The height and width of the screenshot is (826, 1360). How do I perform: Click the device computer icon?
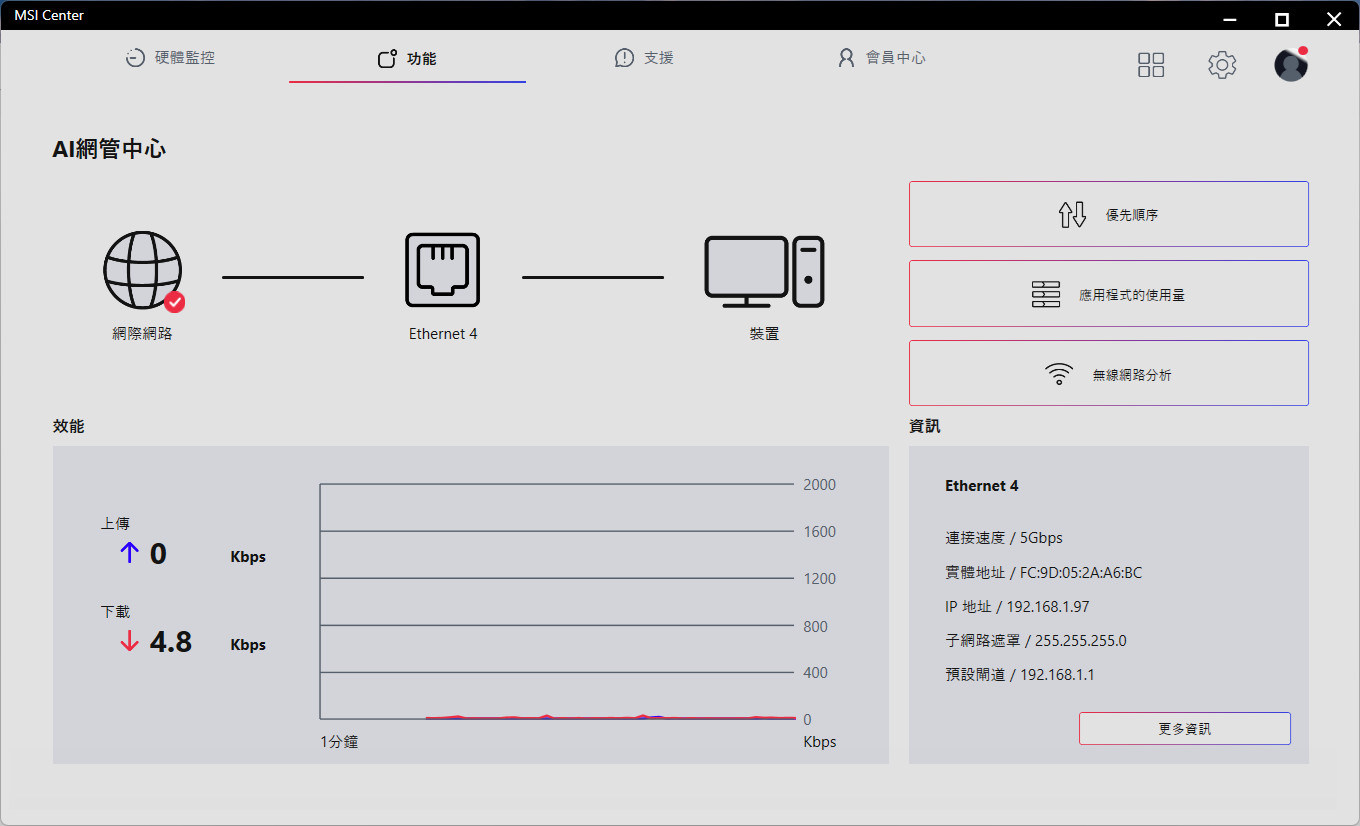[x=764, y=271]
